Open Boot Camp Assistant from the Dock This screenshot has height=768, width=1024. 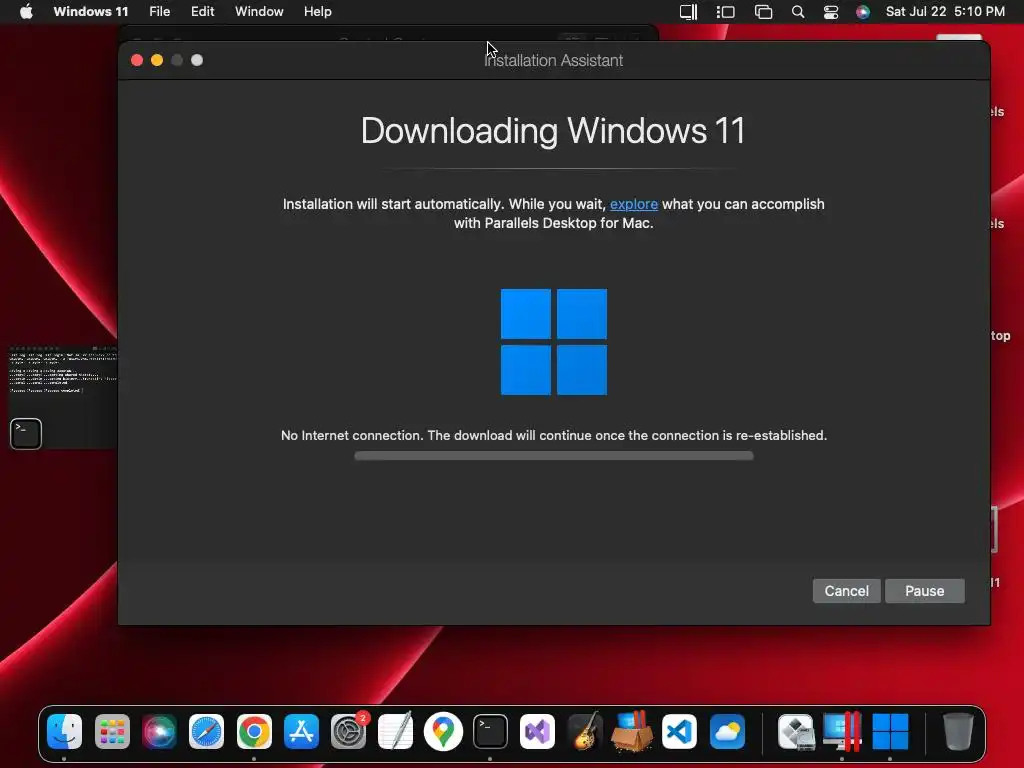796,731
